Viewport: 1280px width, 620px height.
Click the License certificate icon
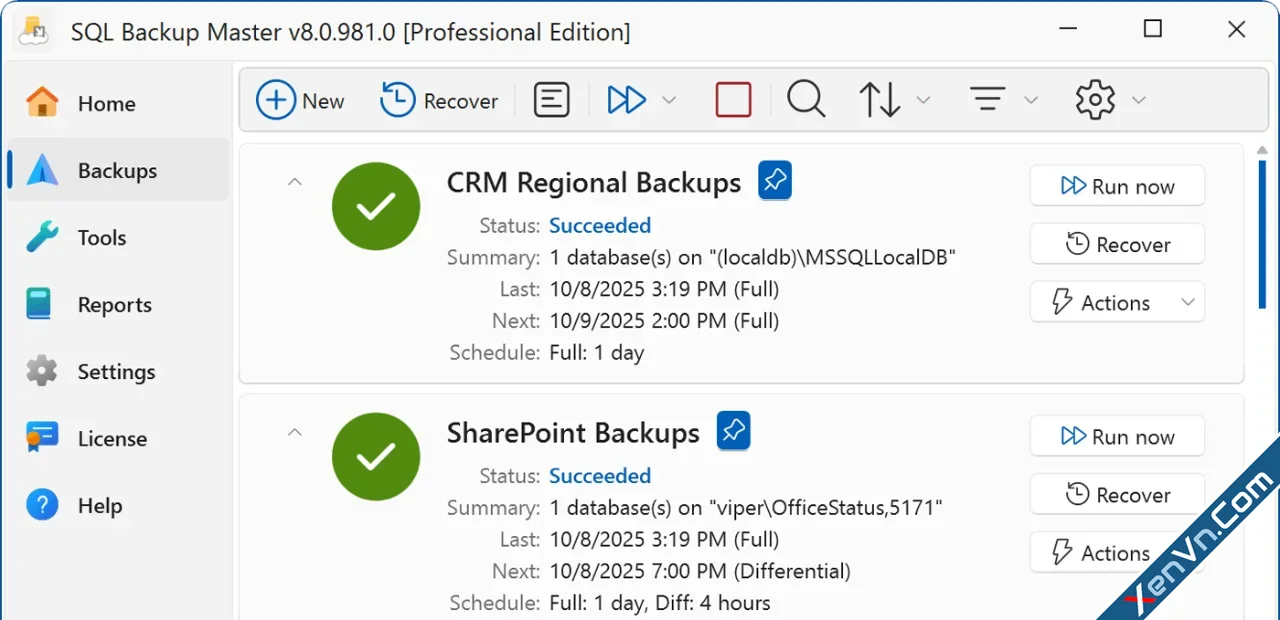pyautogui.click(x=40, y=438)
